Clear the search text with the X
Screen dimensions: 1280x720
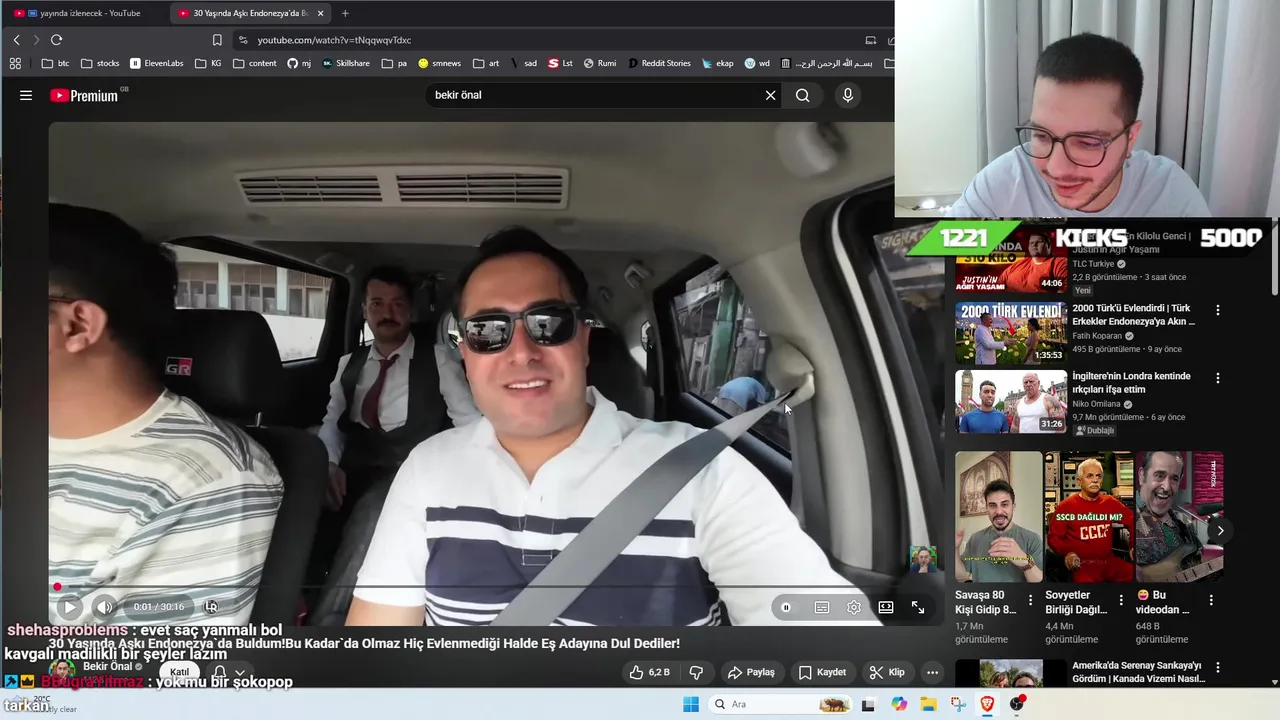770,95
